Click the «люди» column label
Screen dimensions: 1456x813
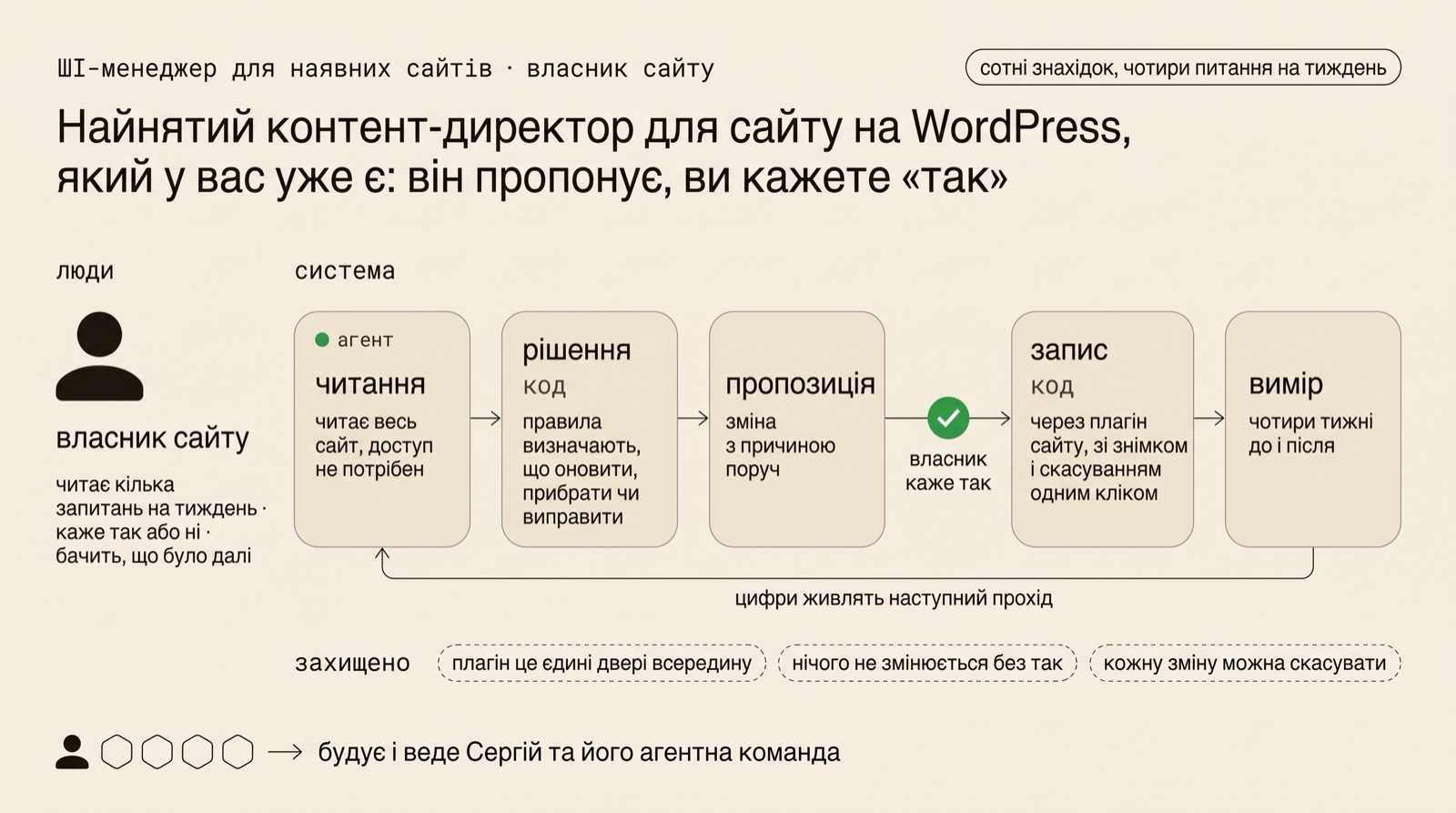pyautogui.click(x=85, y=270)
